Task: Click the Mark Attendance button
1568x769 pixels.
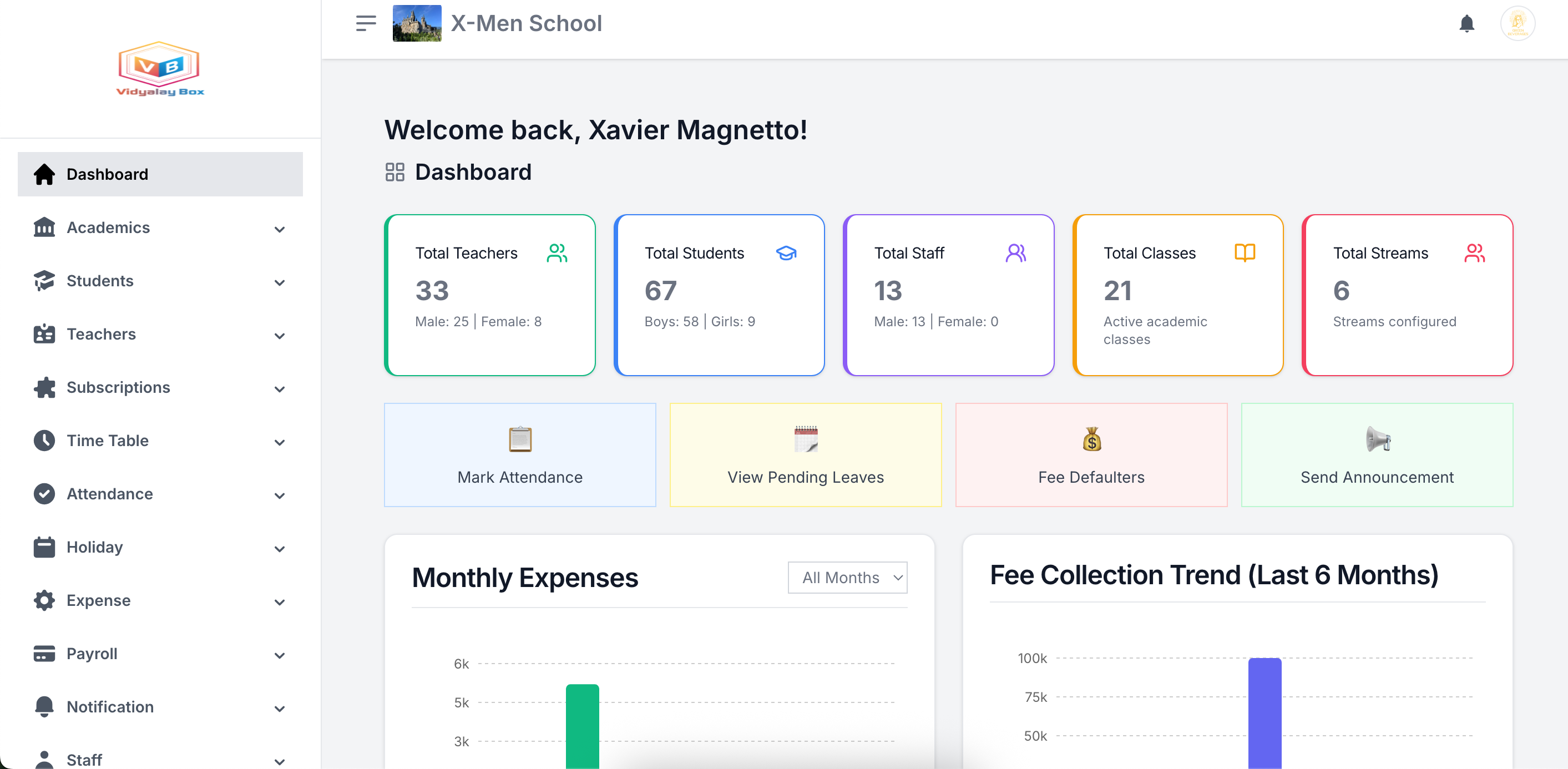Action: coord(520,455)
